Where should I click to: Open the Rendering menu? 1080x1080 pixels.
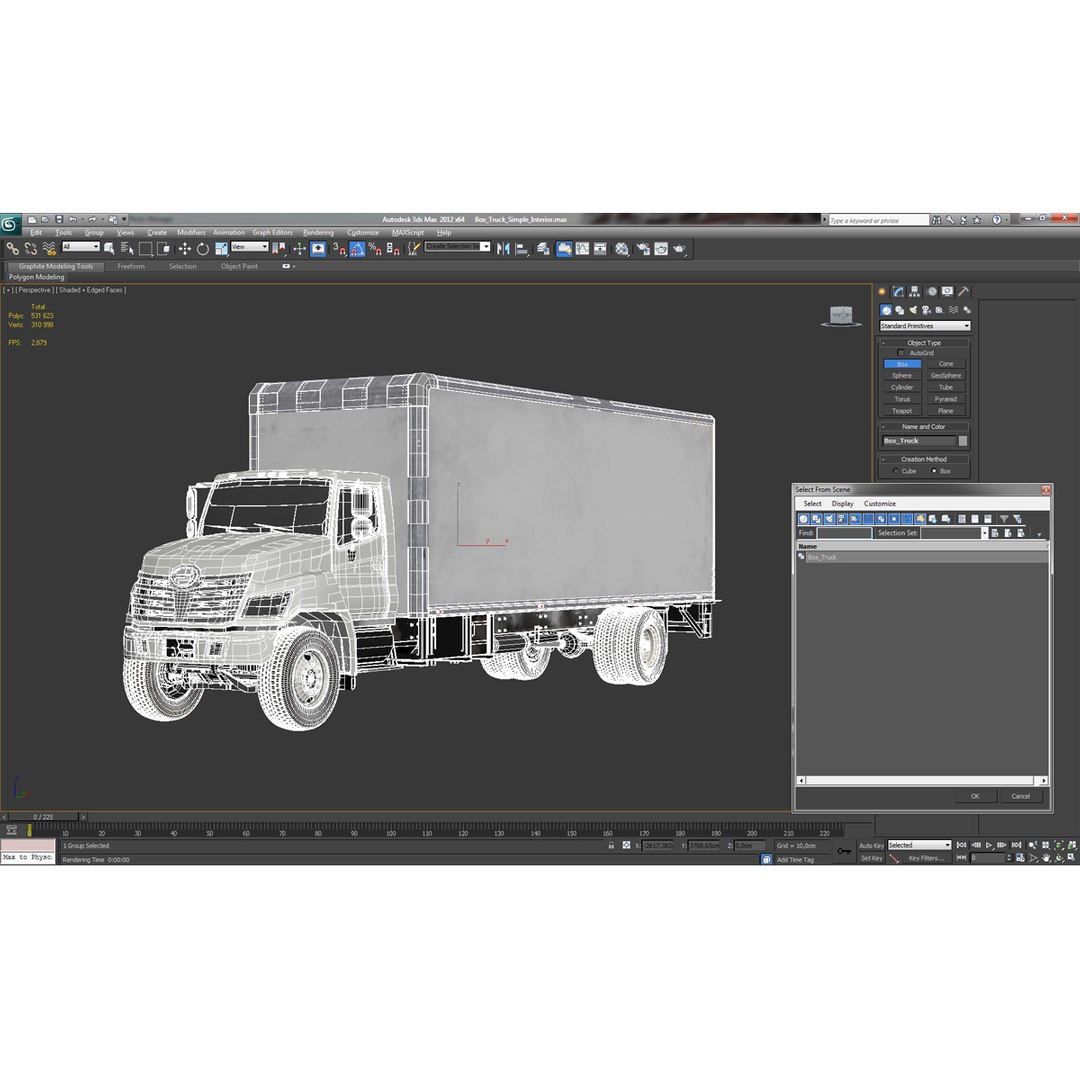pyautogui.click(x=318, y=233)
